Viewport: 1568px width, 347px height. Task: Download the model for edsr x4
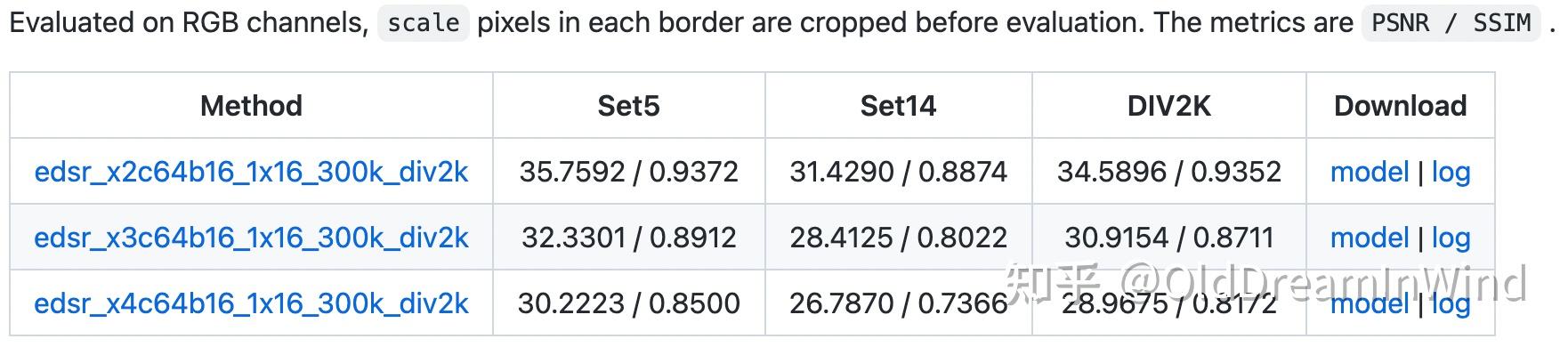tap(1370, 303)
